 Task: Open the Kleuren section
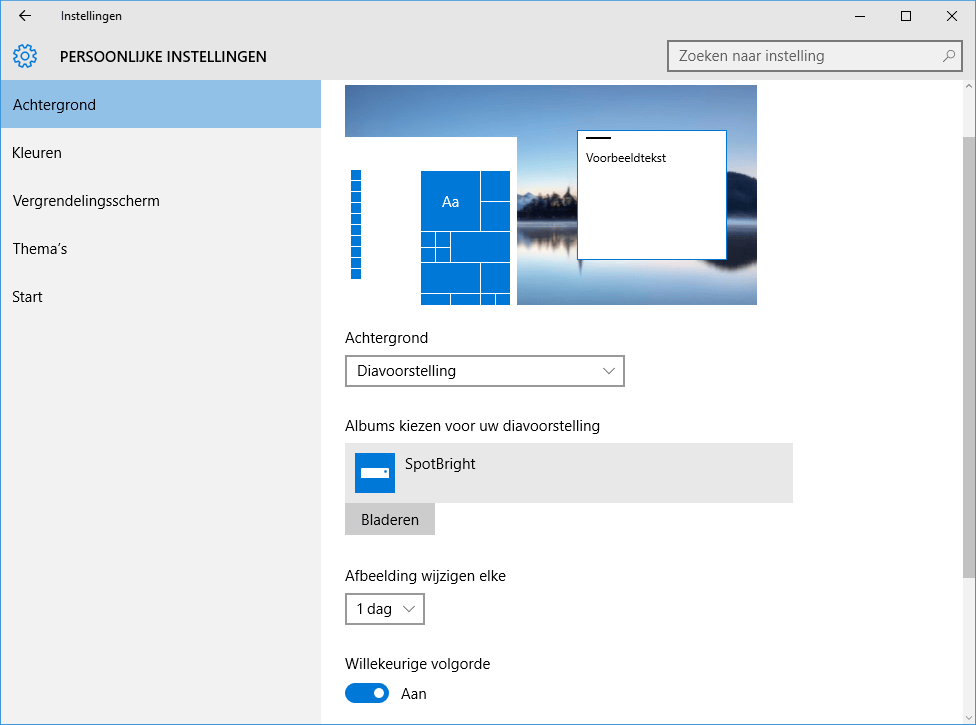(161, 152)
